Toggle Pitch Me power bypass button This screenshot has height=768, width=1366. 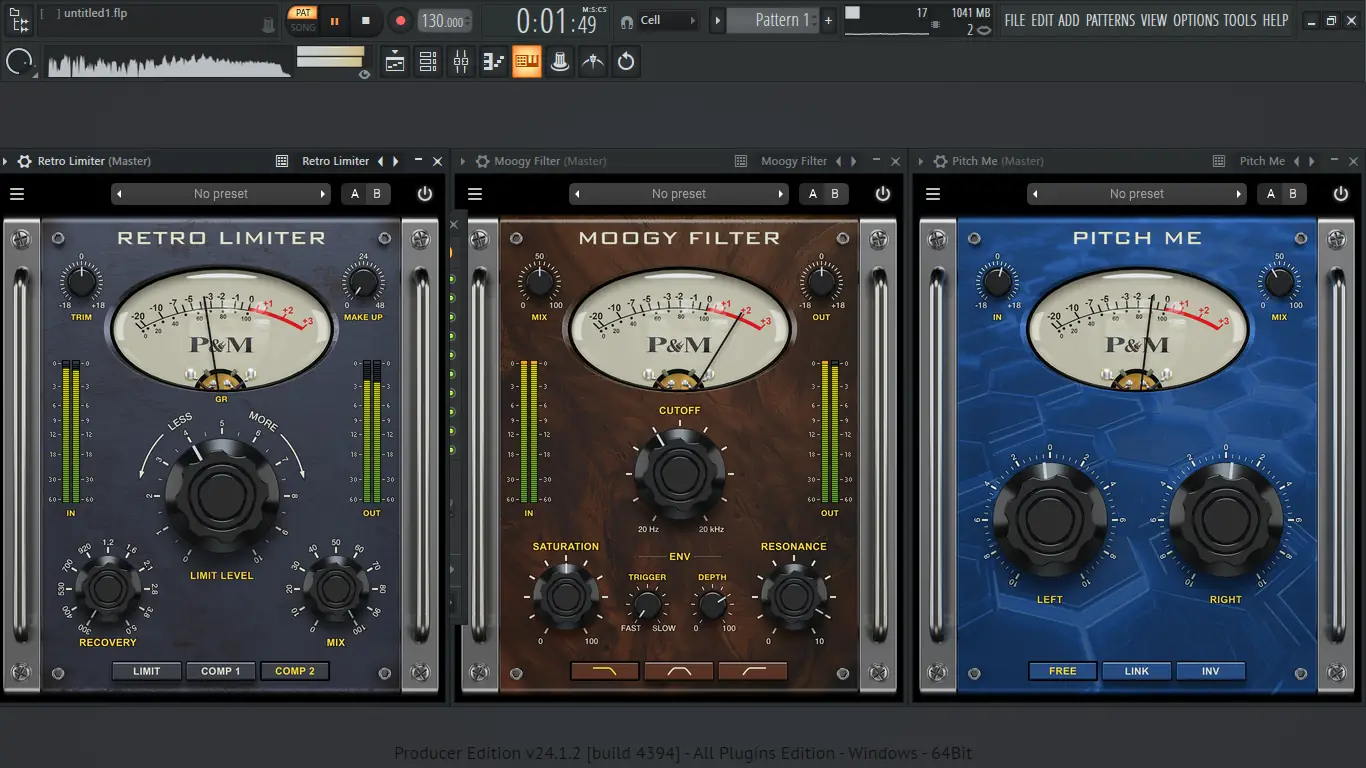(1341, 194)
